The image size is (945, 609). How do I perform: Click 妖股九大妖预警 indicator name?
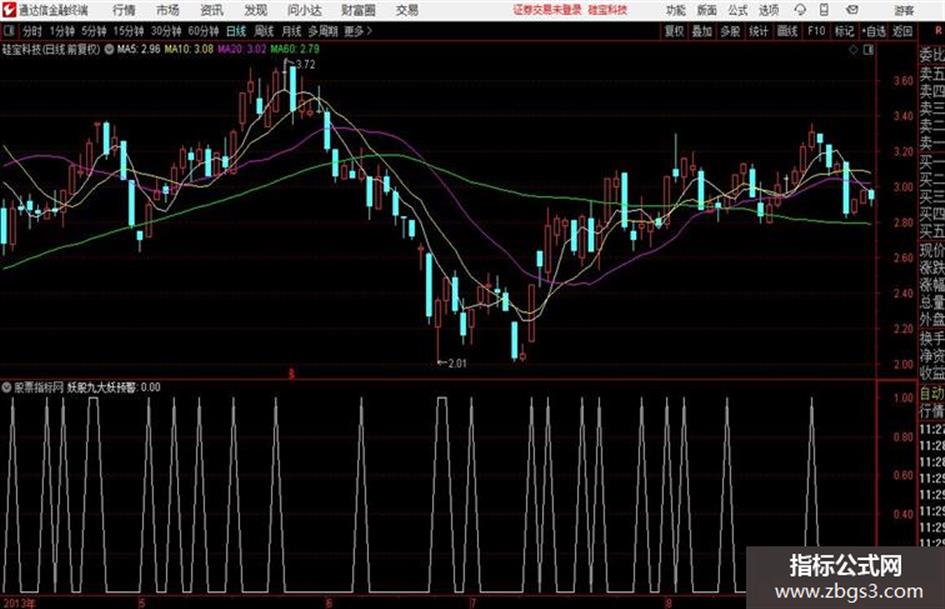point(102,387)
